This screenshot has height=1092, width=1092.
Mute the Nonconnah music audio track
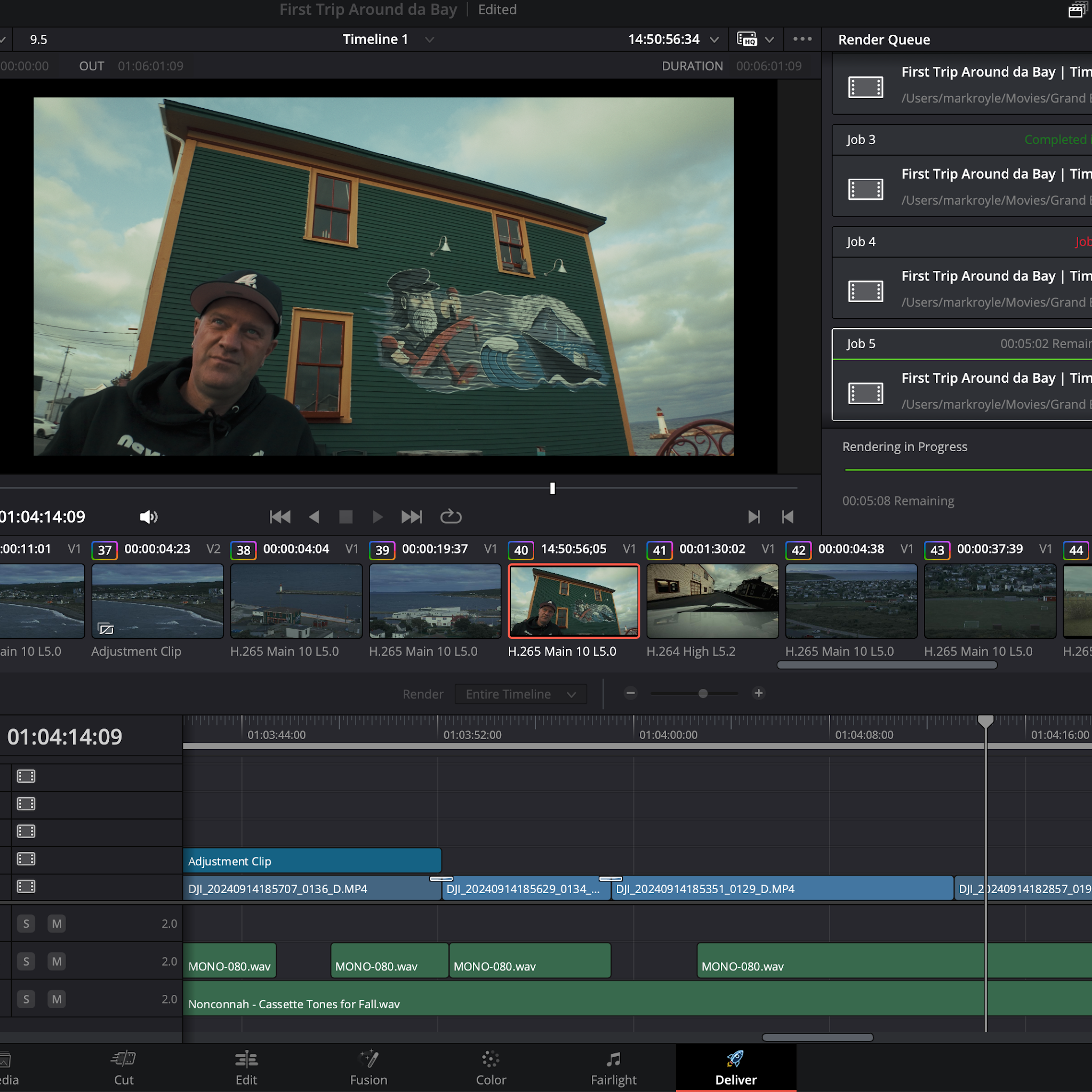57,999
